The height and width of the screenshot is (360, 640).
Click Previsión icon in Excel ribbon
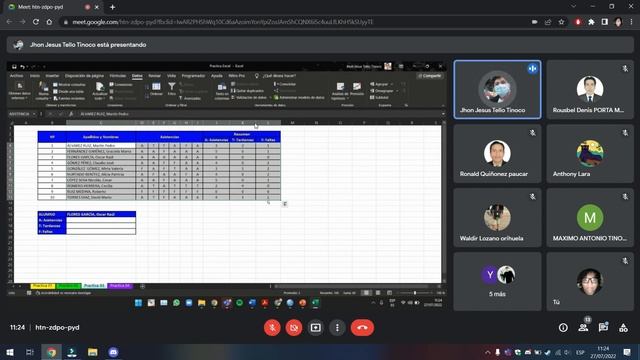tap(357, 89)
